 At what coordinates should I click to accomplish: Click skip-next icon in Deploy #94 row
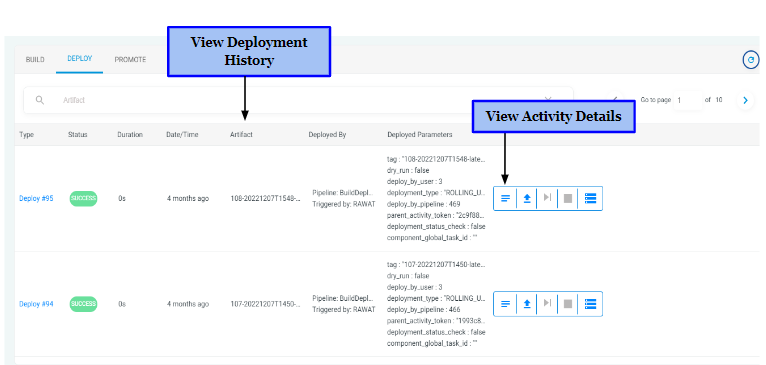coord(548,303)
